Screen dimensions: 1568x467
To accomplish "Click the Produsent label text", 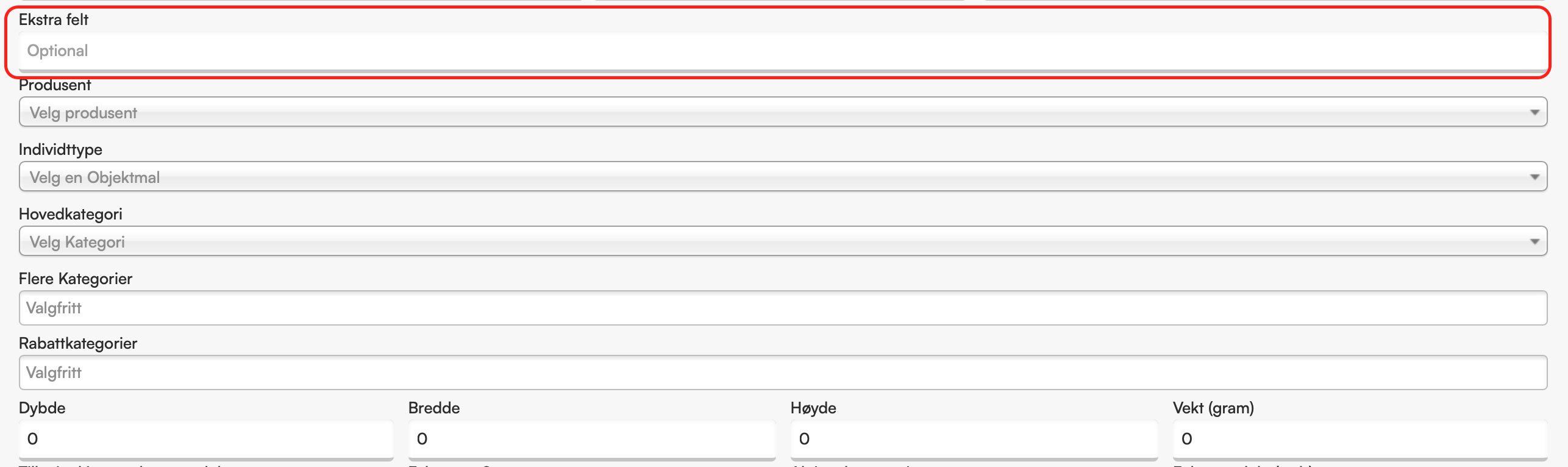I will pyautogui.click(x=55, y=85).
